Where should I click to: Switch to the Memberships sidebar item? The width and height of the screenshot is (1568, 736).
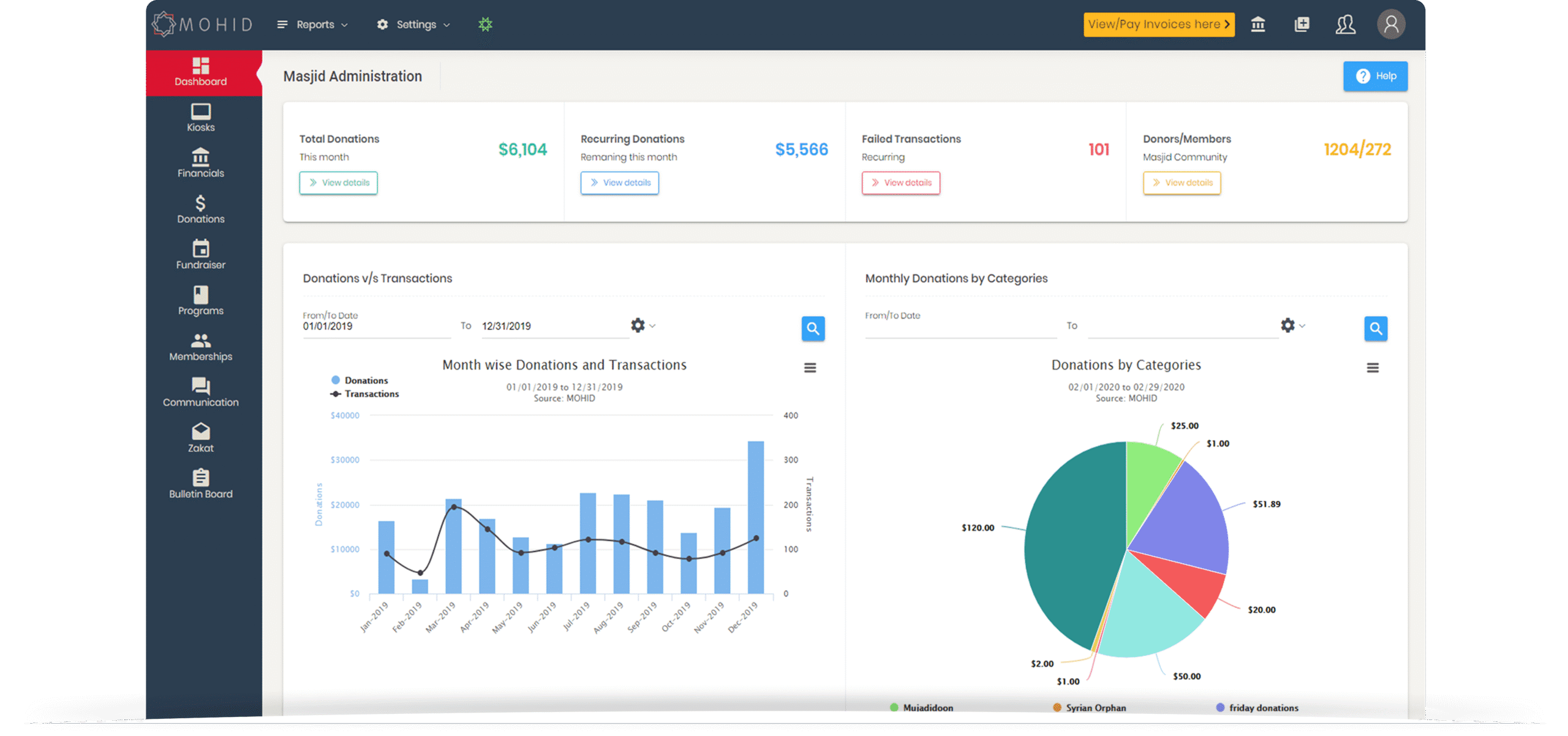pyautogui.click(x=200, y=347)
